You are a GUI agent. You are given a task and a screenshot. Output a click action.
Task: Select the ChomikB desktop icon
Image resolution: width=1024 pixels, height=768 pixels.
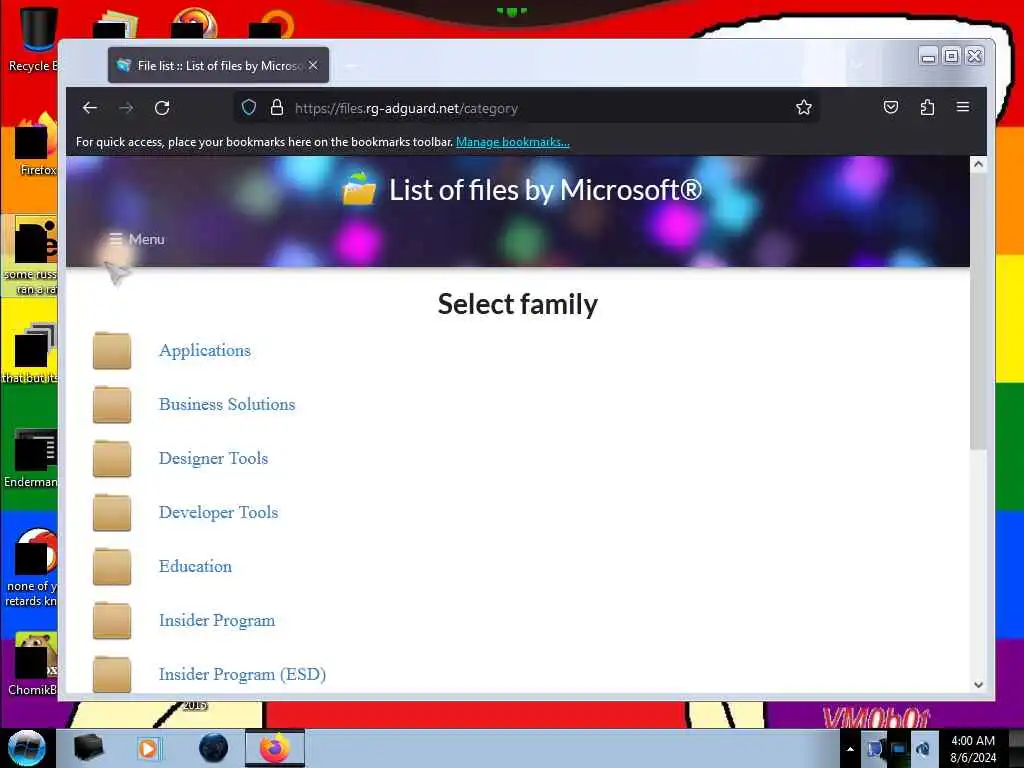click(33, 664)
